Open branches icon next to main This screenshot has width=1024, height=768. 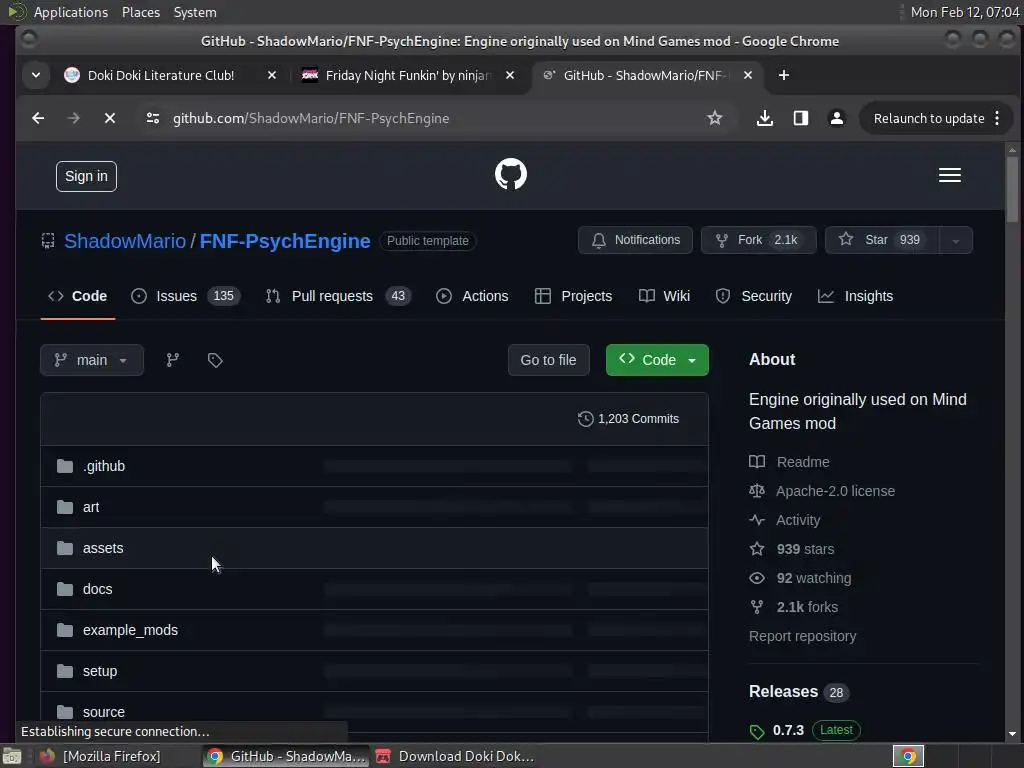coord(172,360)
